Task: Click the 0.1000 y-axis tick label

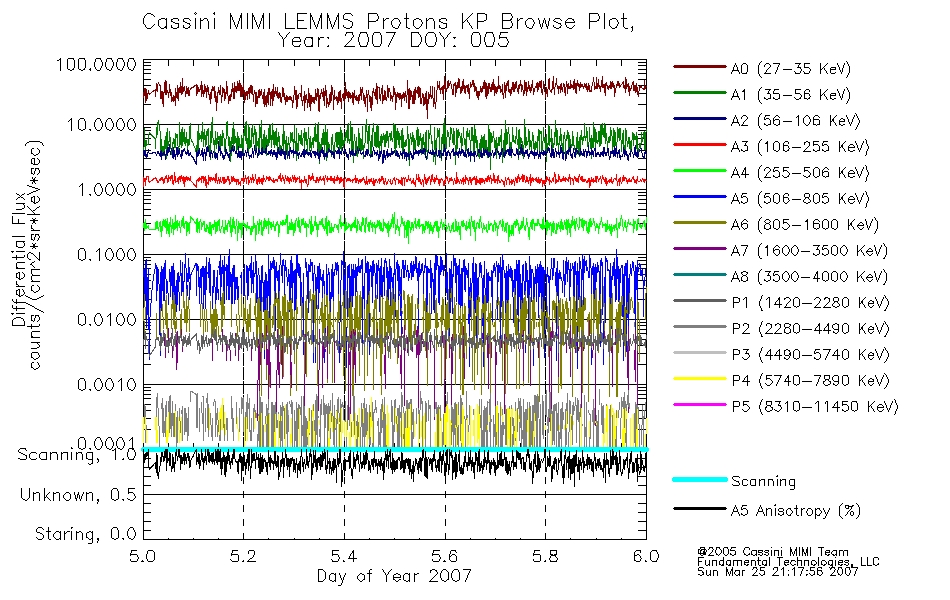Action: [107, 255]
